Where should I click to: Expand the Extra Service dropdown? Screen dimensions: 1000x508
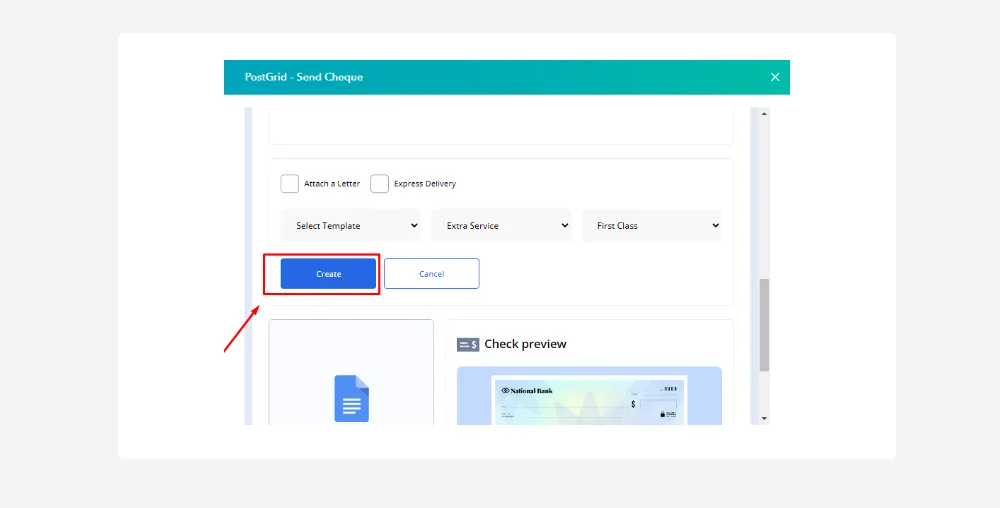[x=501, y=226]
